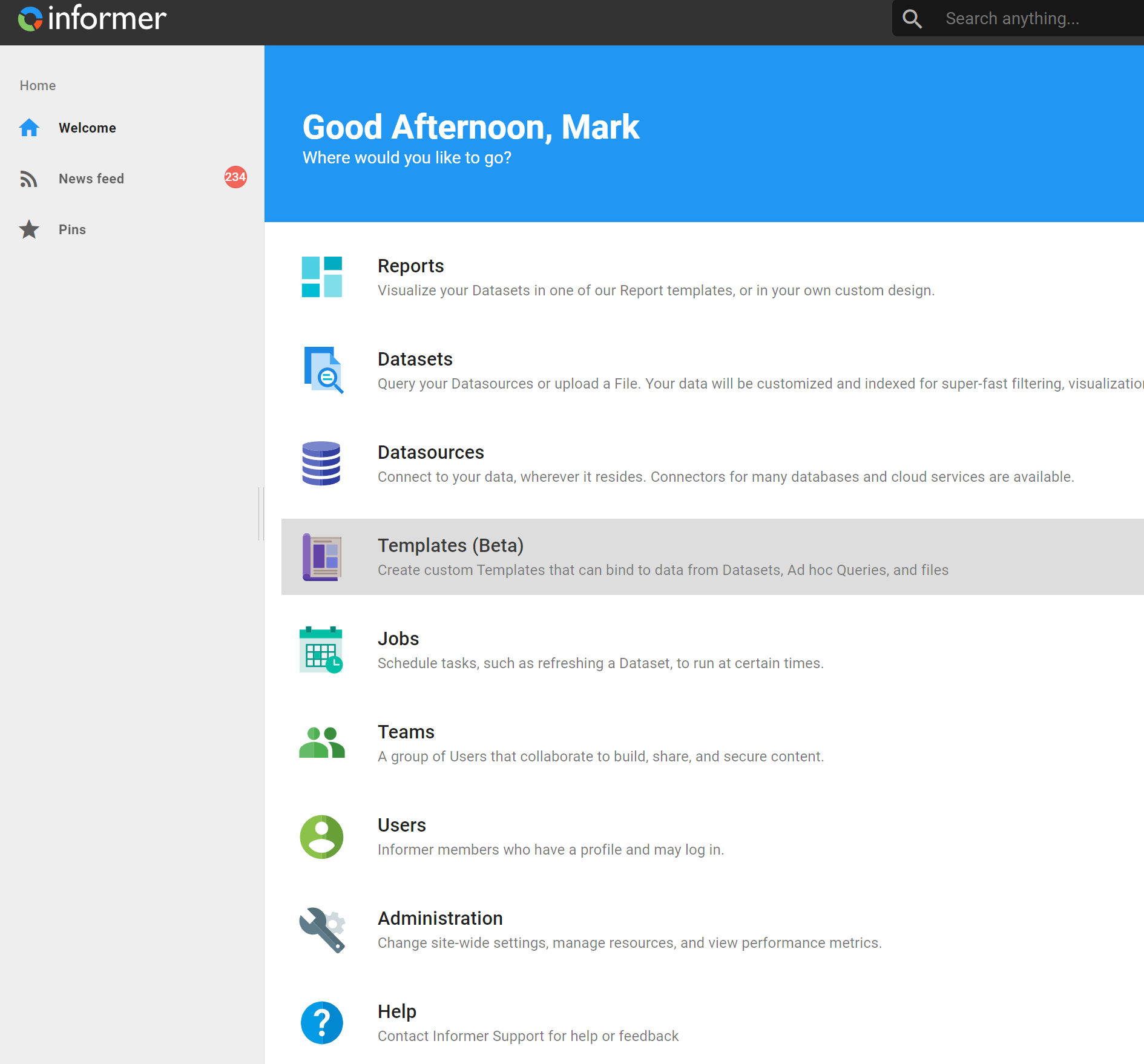Click 'Schedule tasks, such as refreshing' description
Viewport: 1144px width, 1064px height.
(600, 663)
